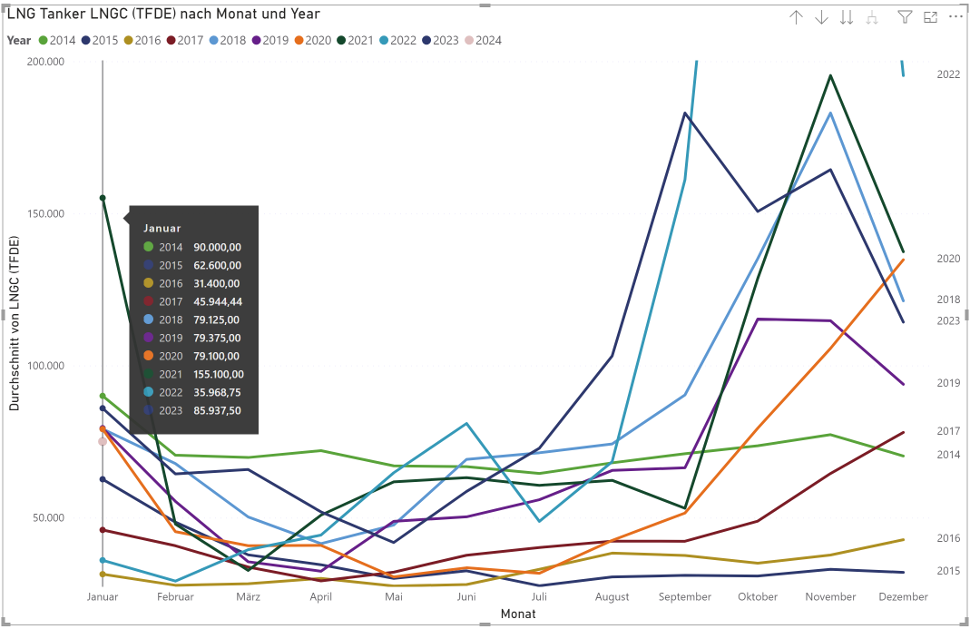
Task: Click the Januar label on x-axis
Action: (x=102, y=597)
